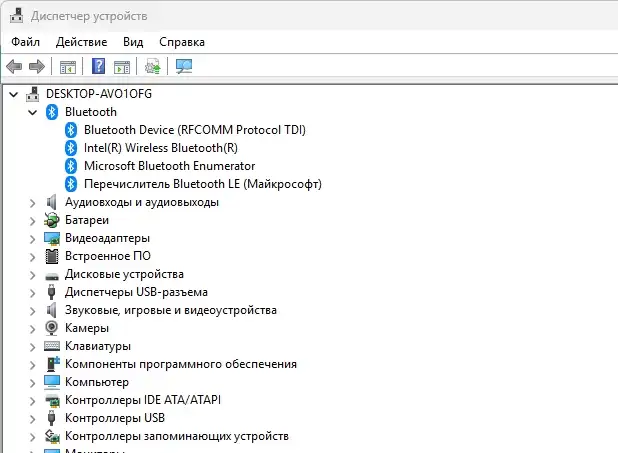Click the Камеры webcam icon
This screenshot has height=453, width=618.
point(52,328)
